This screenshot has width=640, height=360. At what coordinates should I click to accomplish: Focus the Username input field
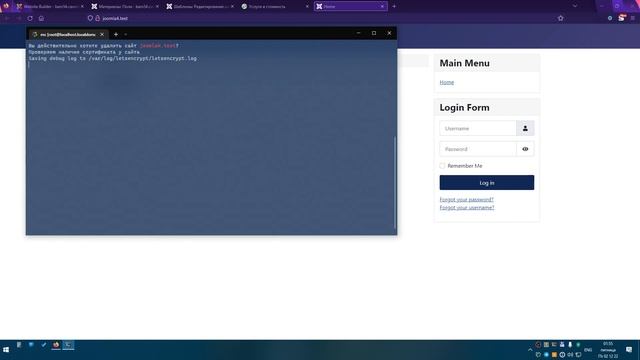pos(478,128)
